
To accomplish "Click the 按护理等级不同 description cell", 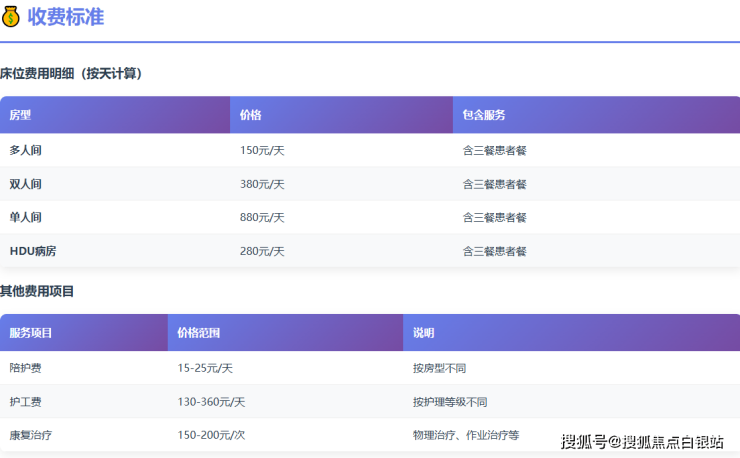I will pyautogui.click(x=450, y=402).
